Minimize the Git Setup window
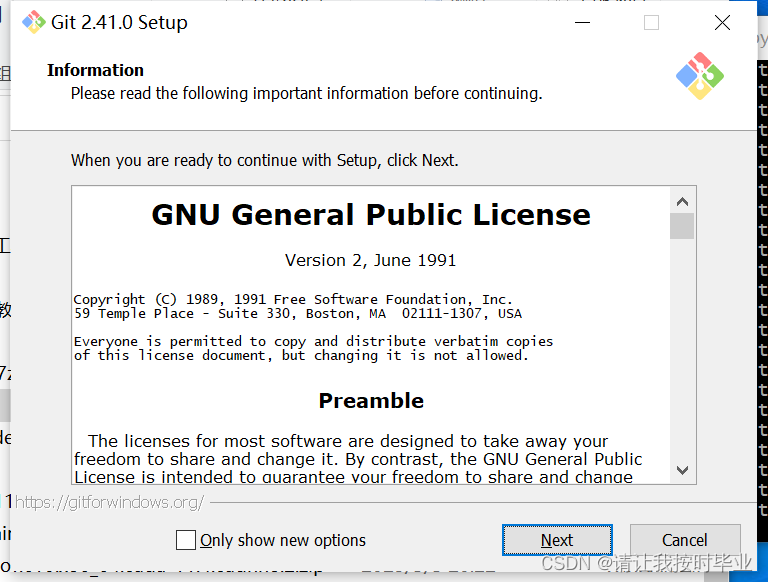 point(582,23)
